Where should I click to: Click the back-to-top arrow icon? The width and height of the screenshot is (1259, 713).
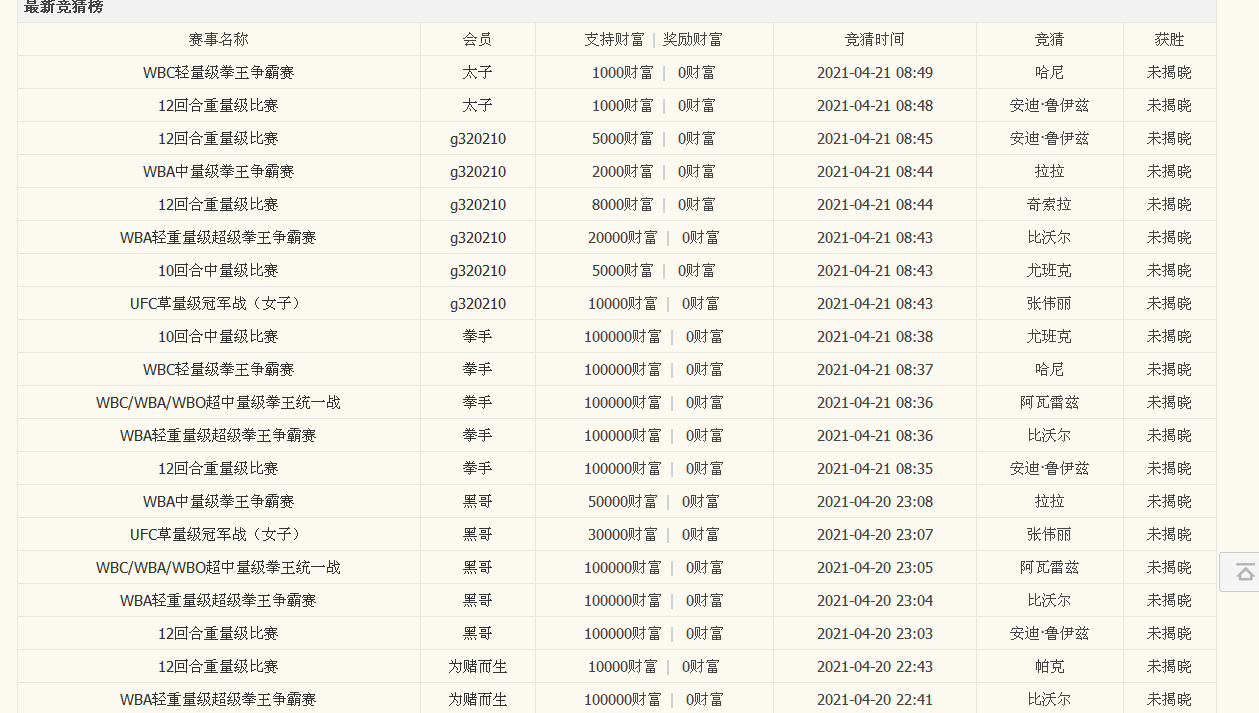pos(1245,572)
